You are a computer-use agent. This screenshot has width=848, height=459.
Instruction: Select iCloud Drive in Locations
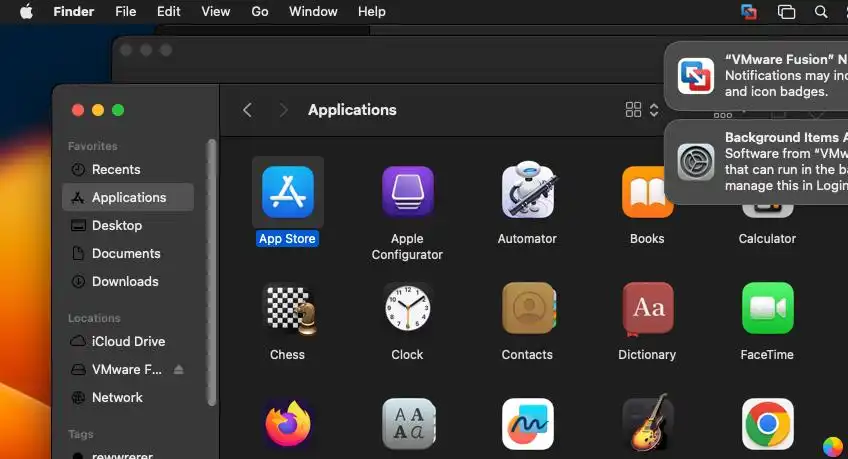(x=128, y=341)
